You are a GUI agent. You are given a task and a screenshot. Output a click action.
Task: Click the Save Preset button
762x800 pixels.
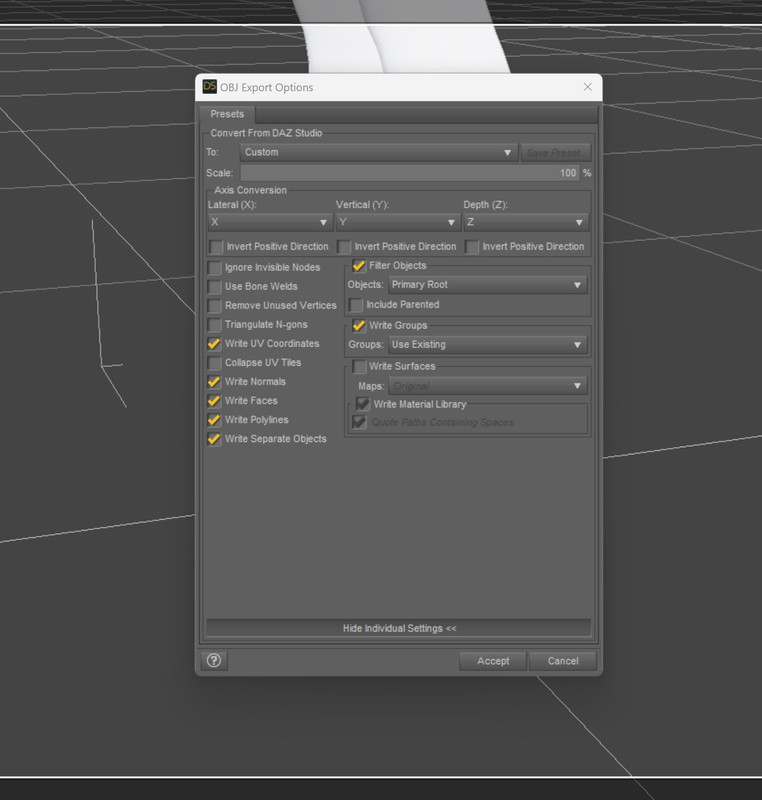[555, 153]
